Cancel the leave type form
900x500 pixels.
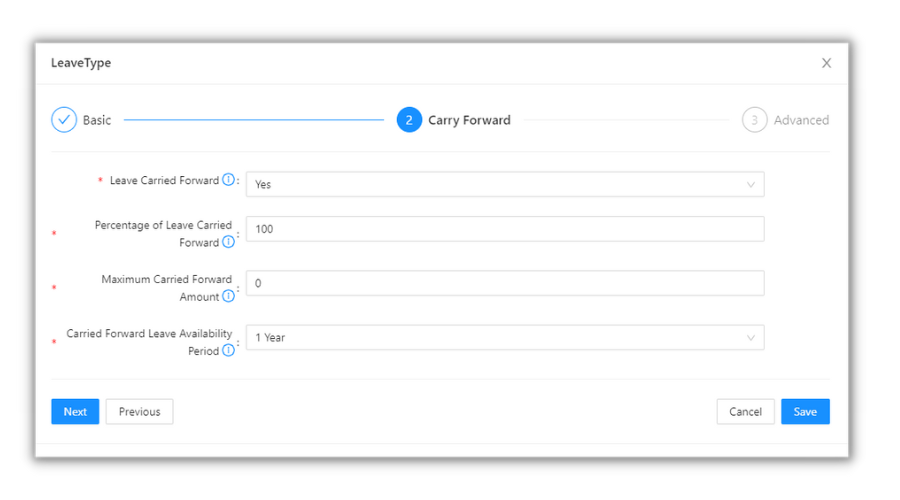coord(745,411)
